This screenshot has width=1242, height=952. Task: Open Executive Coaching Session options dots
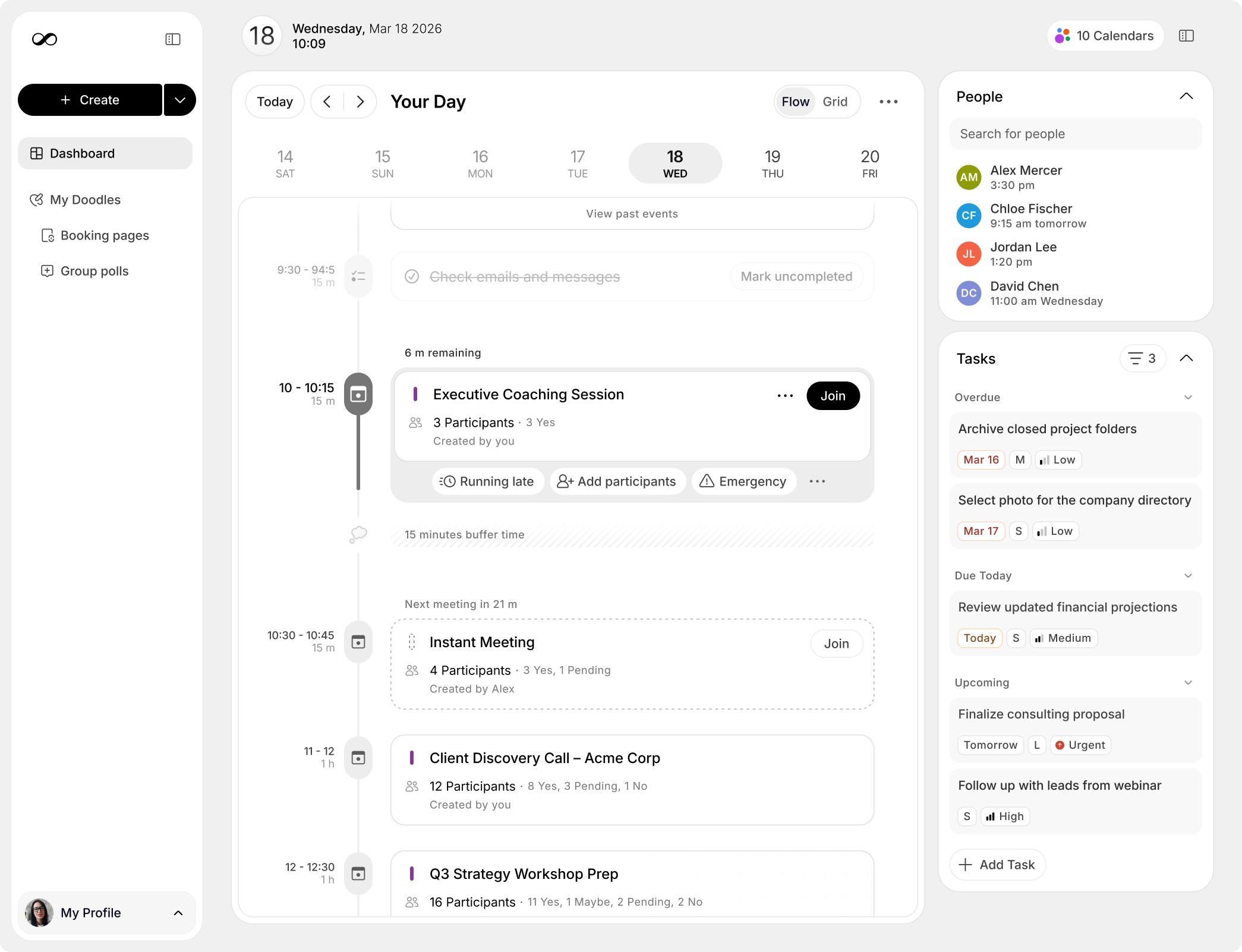tap(785, 396)
